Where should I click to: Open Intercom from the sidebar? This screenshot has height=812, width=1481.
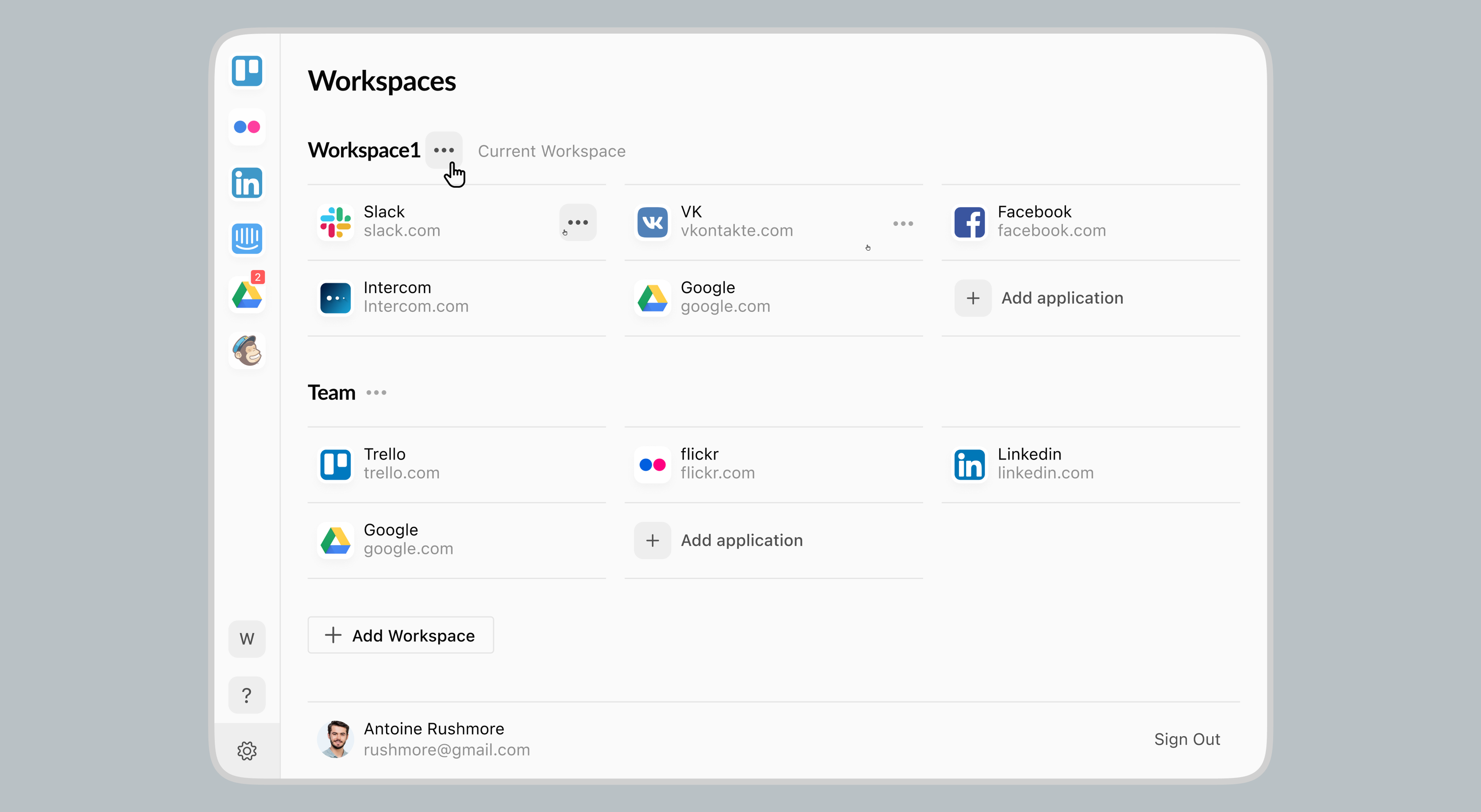pos(247,239)
